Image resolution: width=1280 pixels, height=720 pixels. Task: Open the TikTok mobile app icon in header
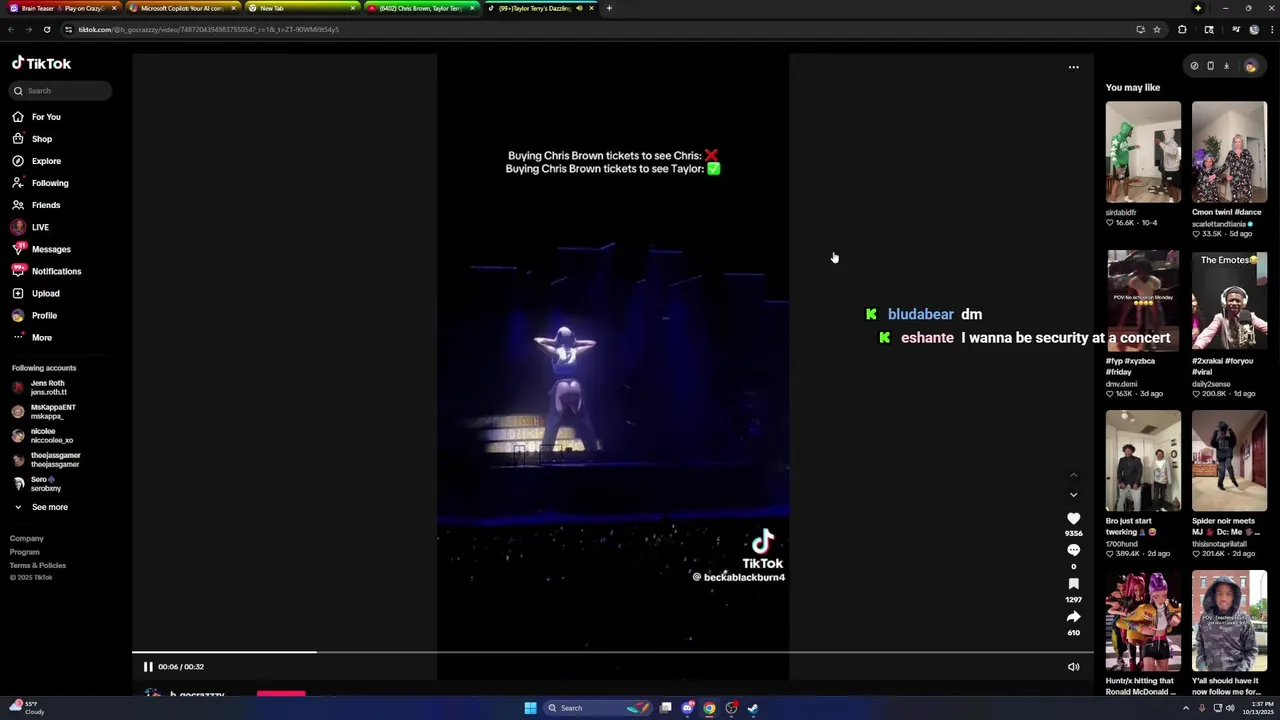[x=1210, y=66]
